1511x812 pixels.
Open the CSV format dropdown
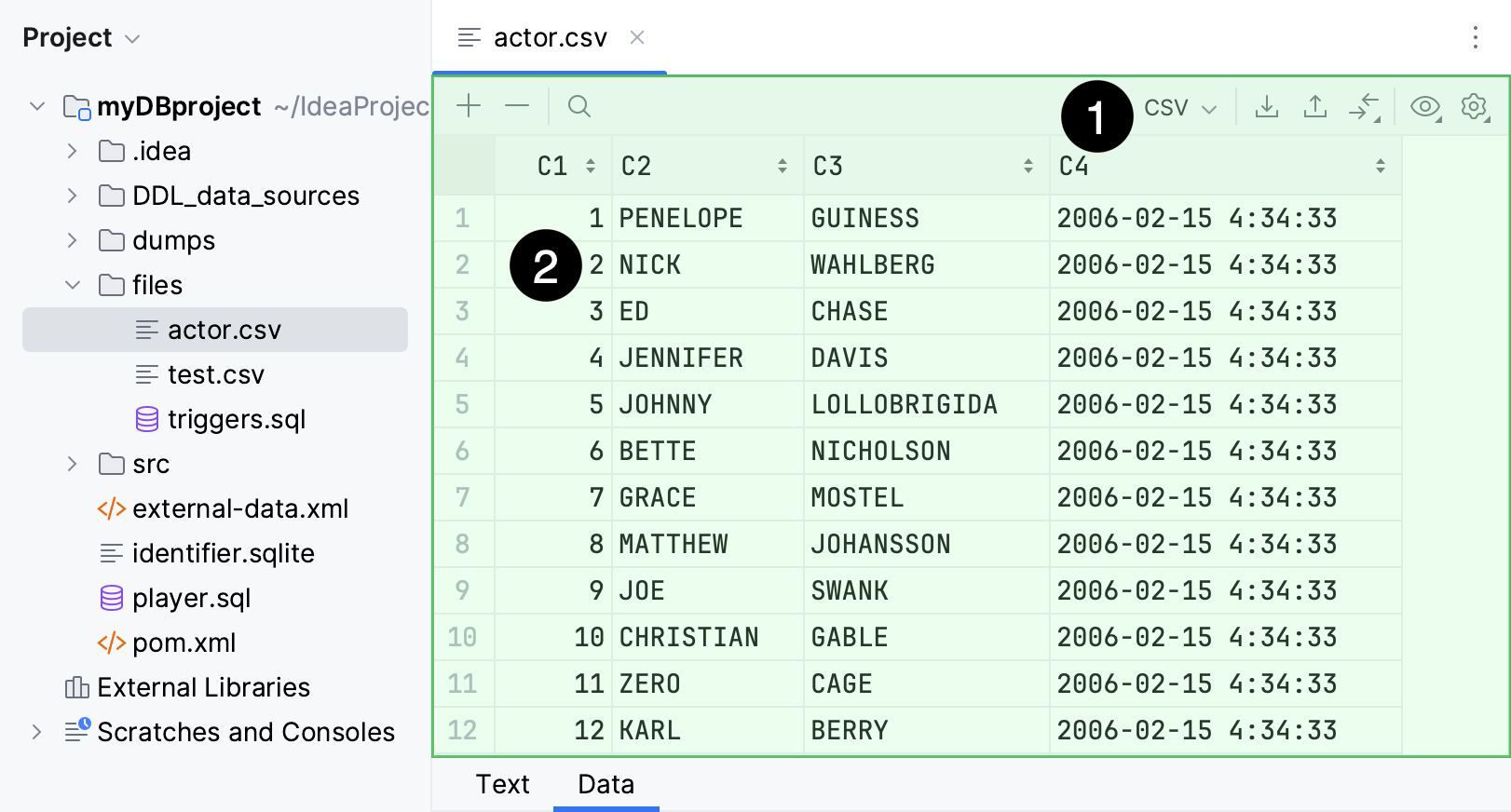click(1180, 108)
